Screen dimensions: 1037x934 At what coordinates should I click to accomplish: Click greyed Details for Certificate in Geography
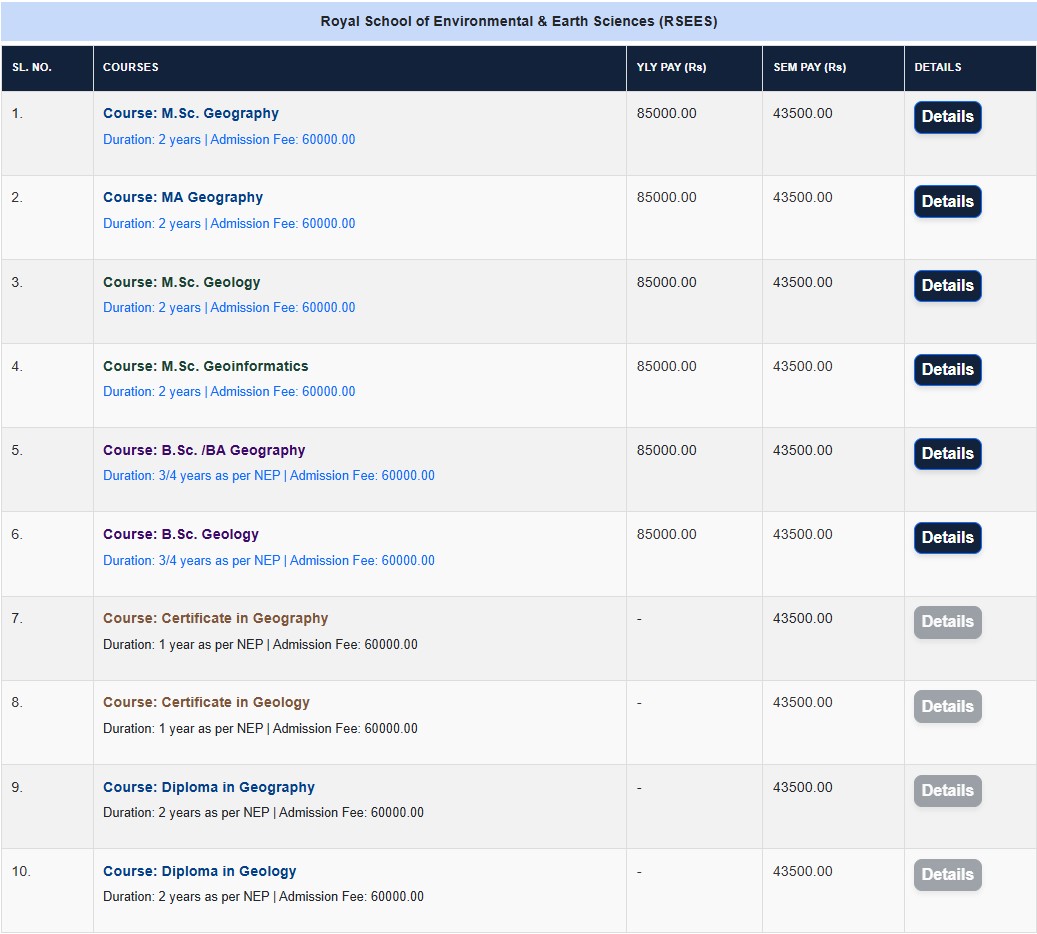point(947,622)
